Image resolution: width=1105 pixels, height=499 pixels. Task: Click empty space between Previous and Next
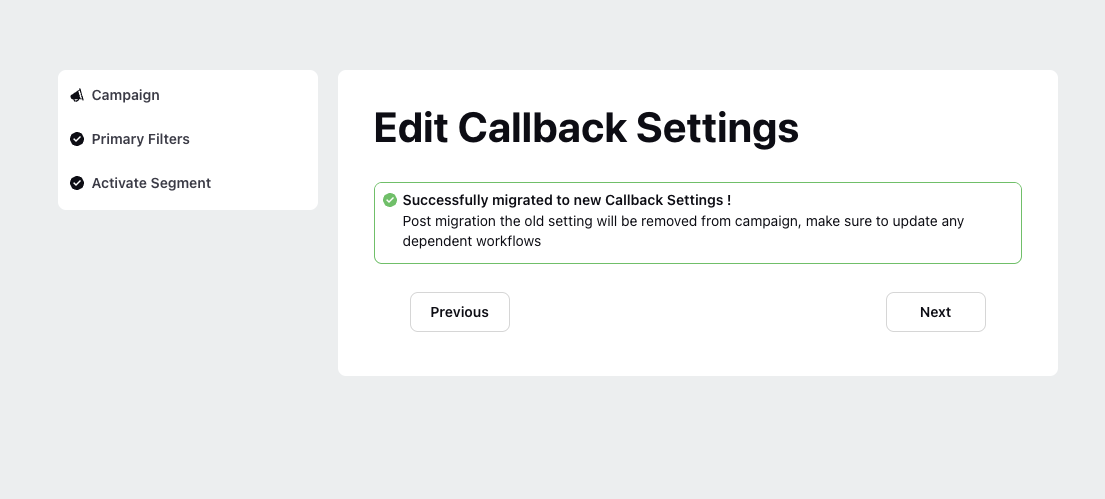pyautogui.click(x=698, y=312)
